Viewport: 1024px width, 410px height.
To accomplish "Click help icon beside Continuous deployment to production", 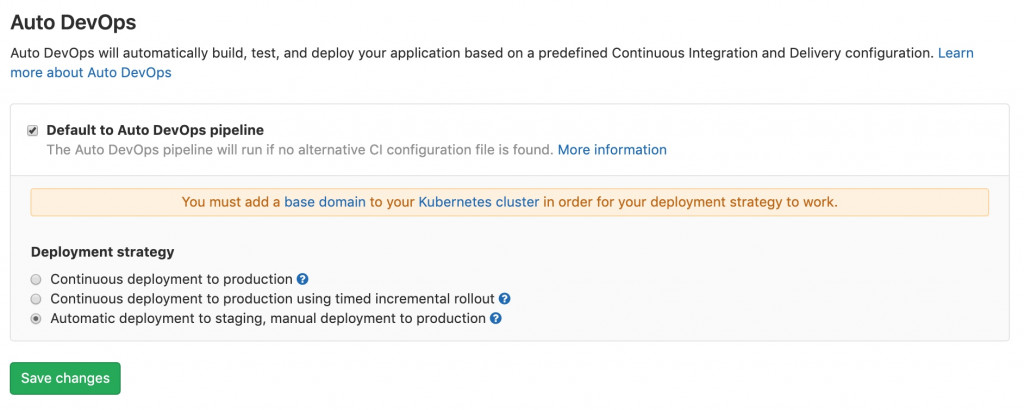I will point(302,279).
